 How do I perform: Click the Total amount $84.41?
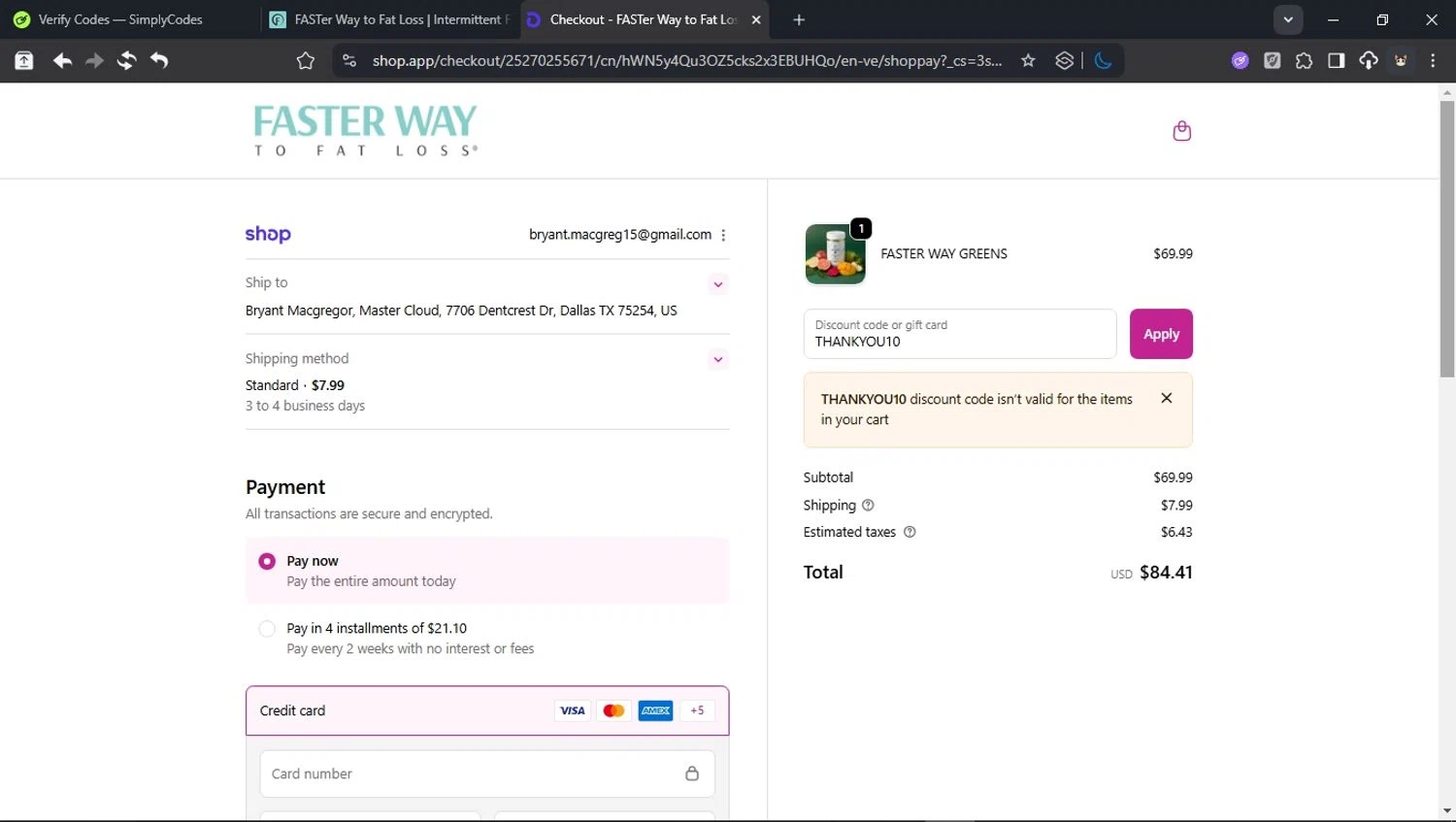(x=1166, y=573)
